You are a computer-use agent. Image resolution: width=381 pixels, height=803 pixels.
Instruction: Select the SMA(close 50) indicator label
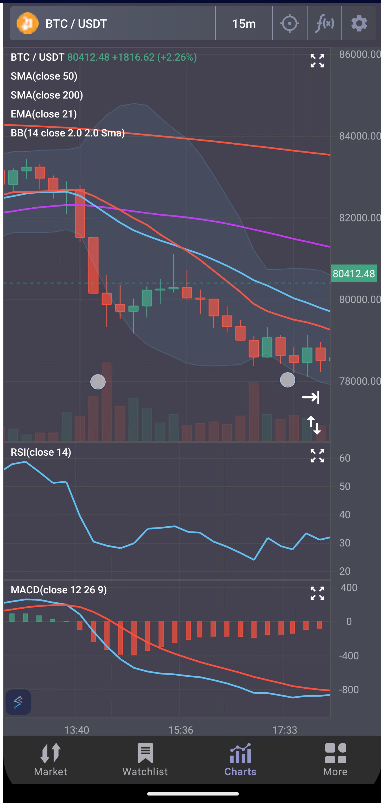44,76
